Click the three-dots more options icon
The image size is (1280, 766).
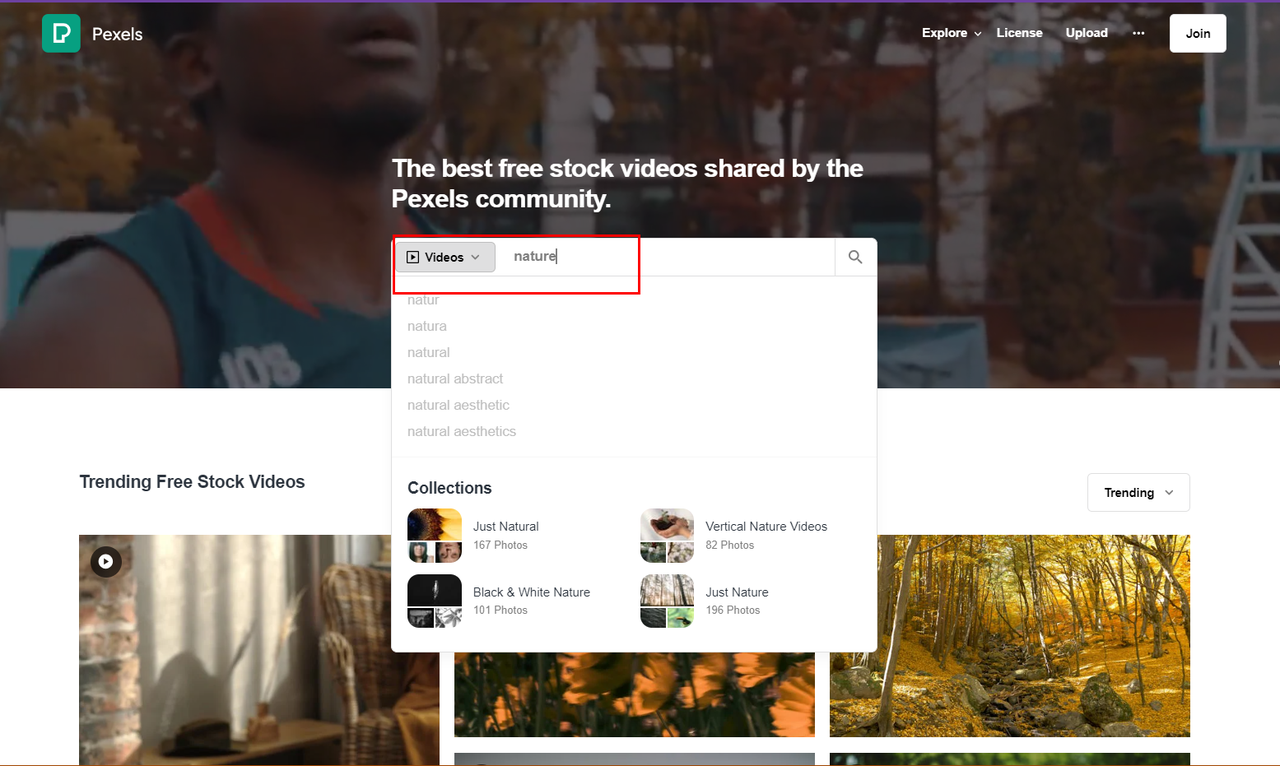tap(1138, 33)
